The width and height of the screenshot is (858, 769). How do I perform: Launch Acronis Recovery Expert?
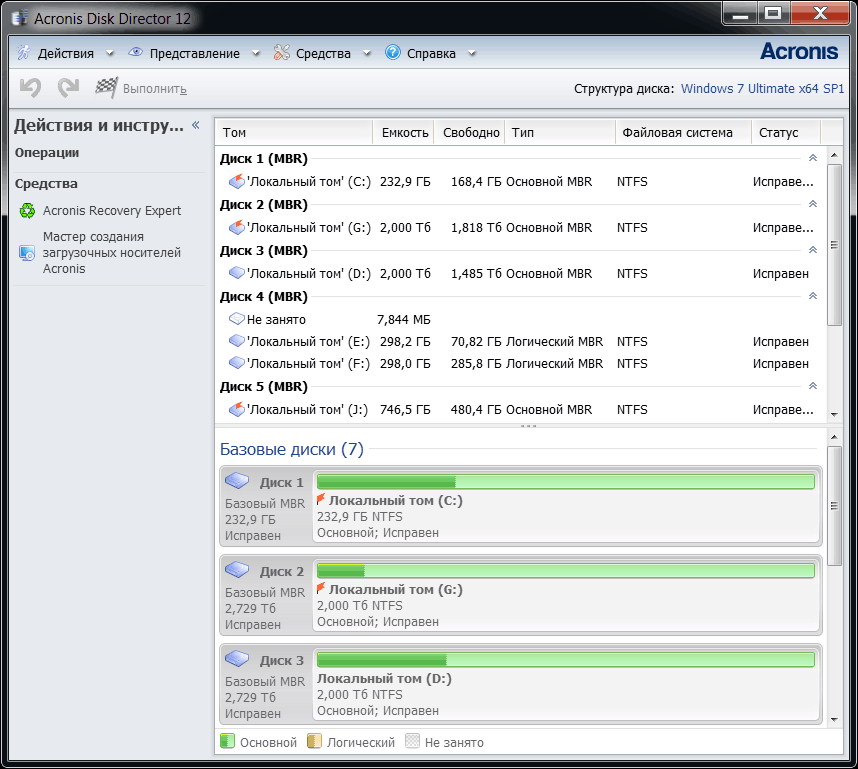click(x=112, y=211)
